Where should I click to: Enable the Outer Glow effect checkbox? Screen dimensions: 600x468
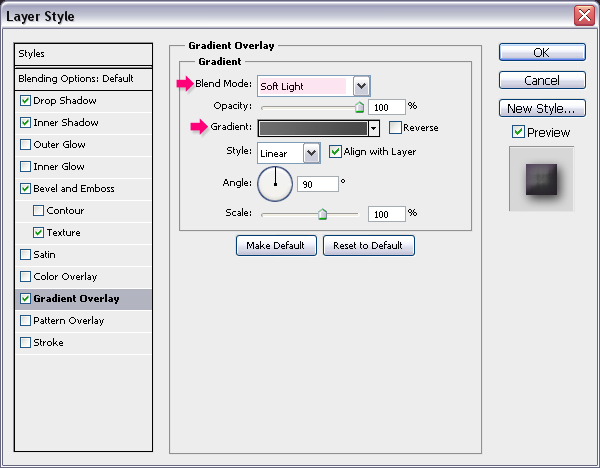[x=25, y=145]
